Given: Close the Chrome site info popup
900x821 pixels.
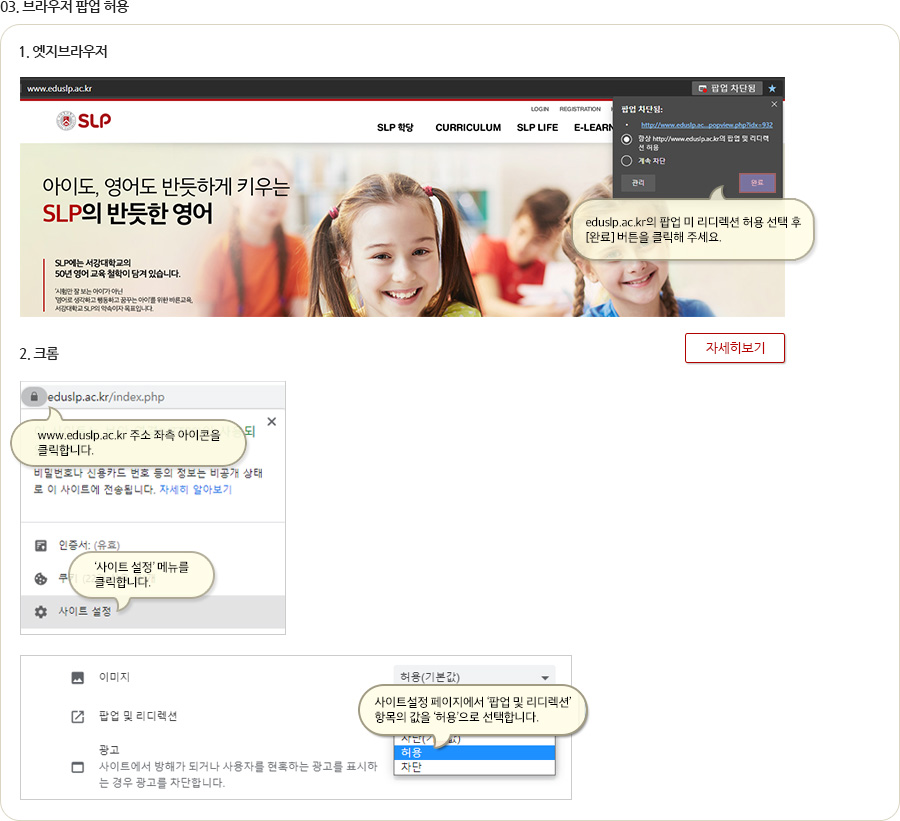Looking at the screenshot, I should pos(271,421).
